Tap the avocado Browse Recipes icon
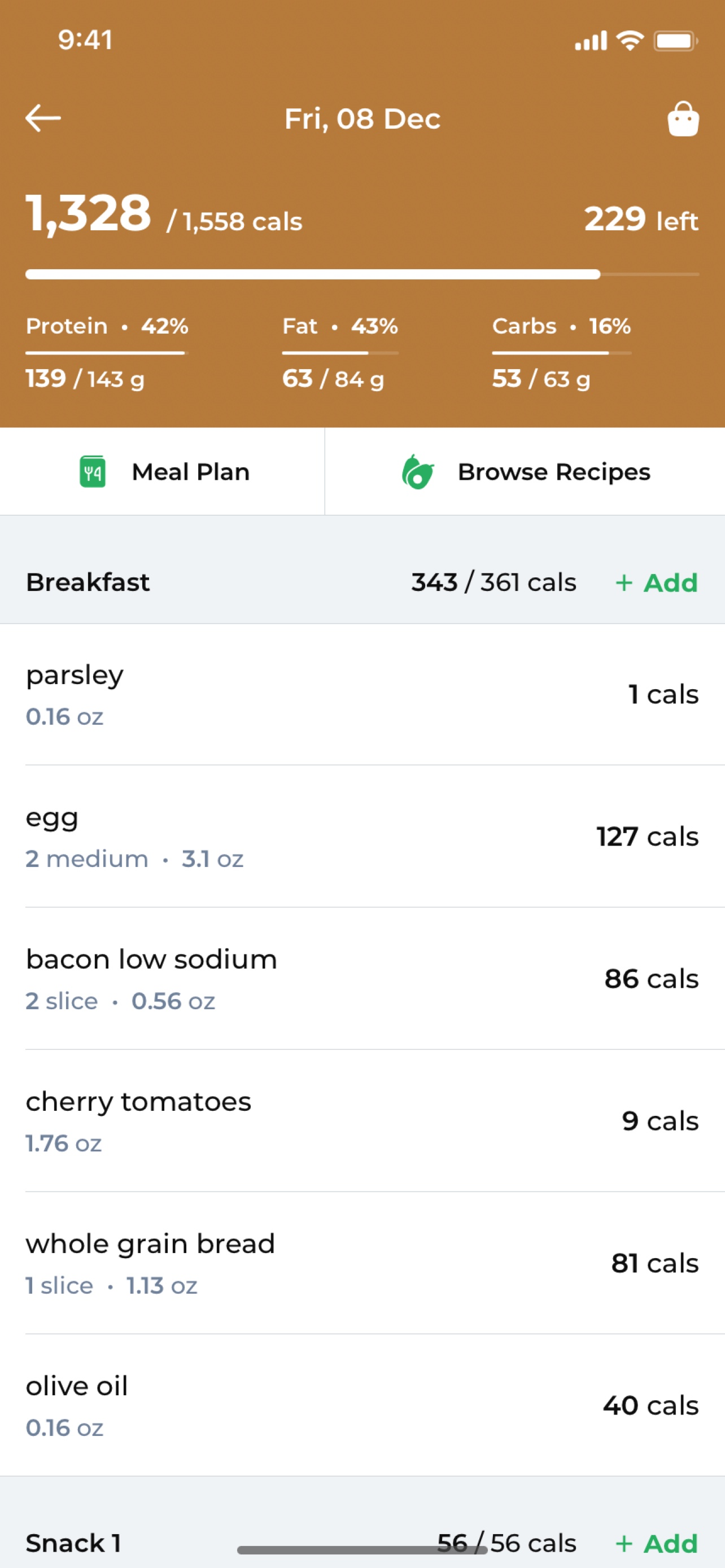725x1568 pixels. [x=418, y=472]
